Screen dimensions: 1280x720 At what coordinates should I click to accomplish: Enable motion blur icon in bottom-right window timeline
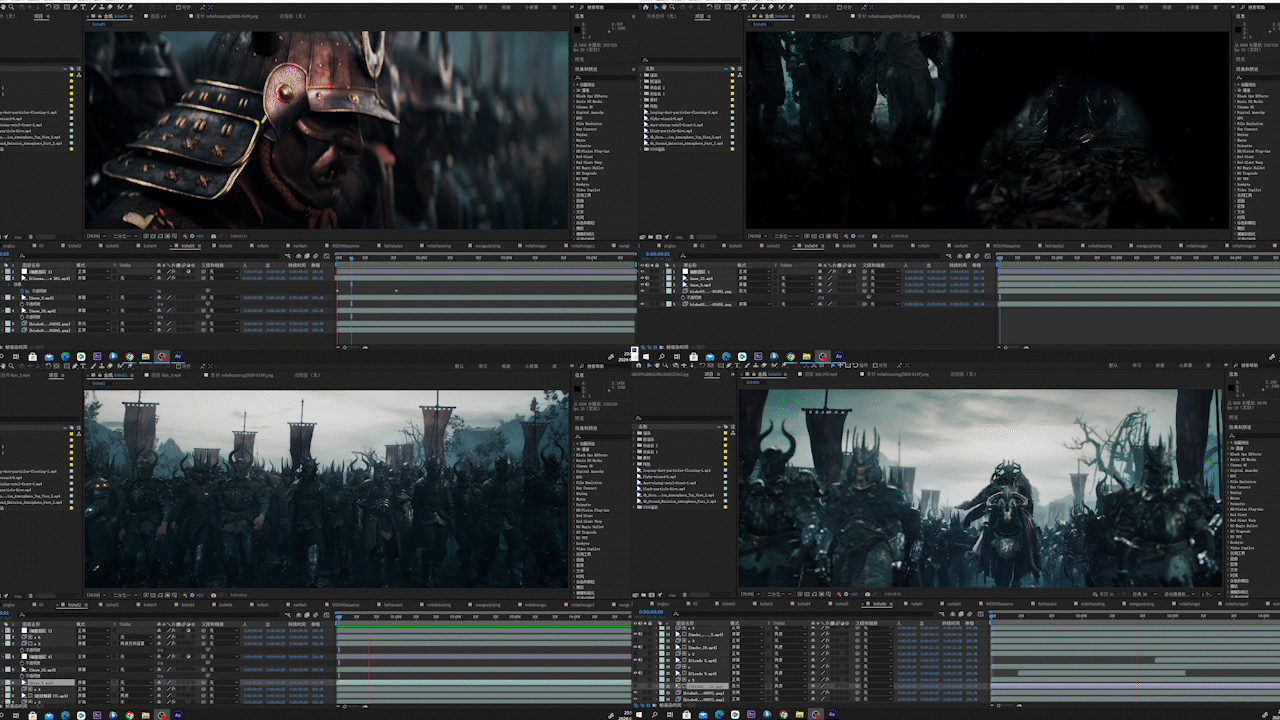970,614
